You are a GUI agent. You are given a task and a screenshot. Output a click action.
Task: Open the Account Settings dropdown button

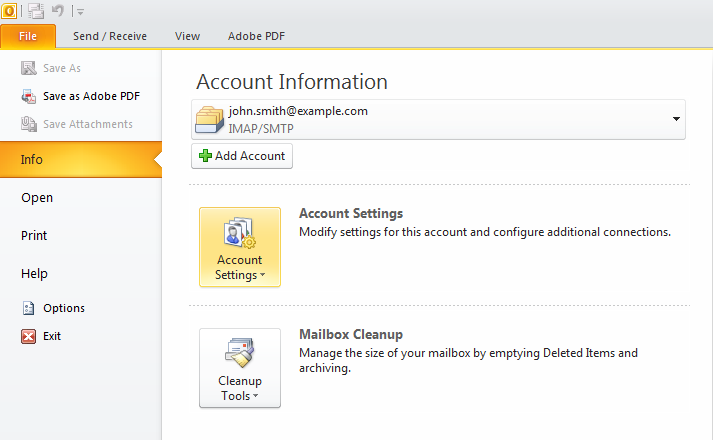click(x=240, y=247)
